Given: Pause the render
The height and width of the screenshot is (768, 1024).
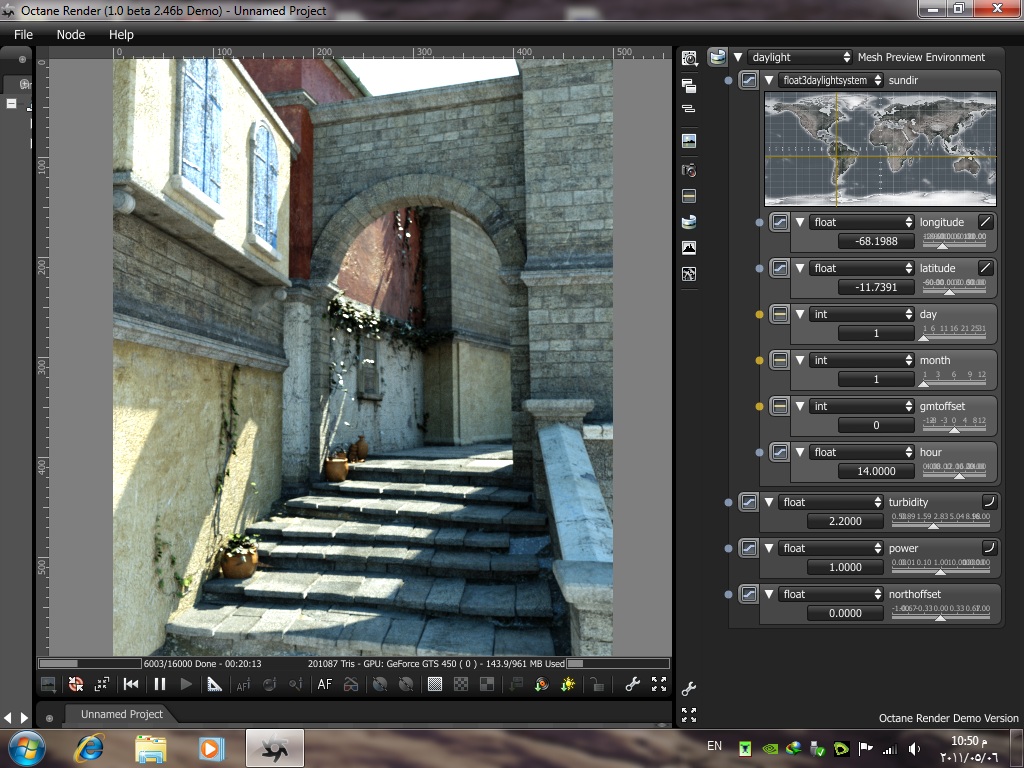Looking at the screenshot, I should tap(159, 684).
